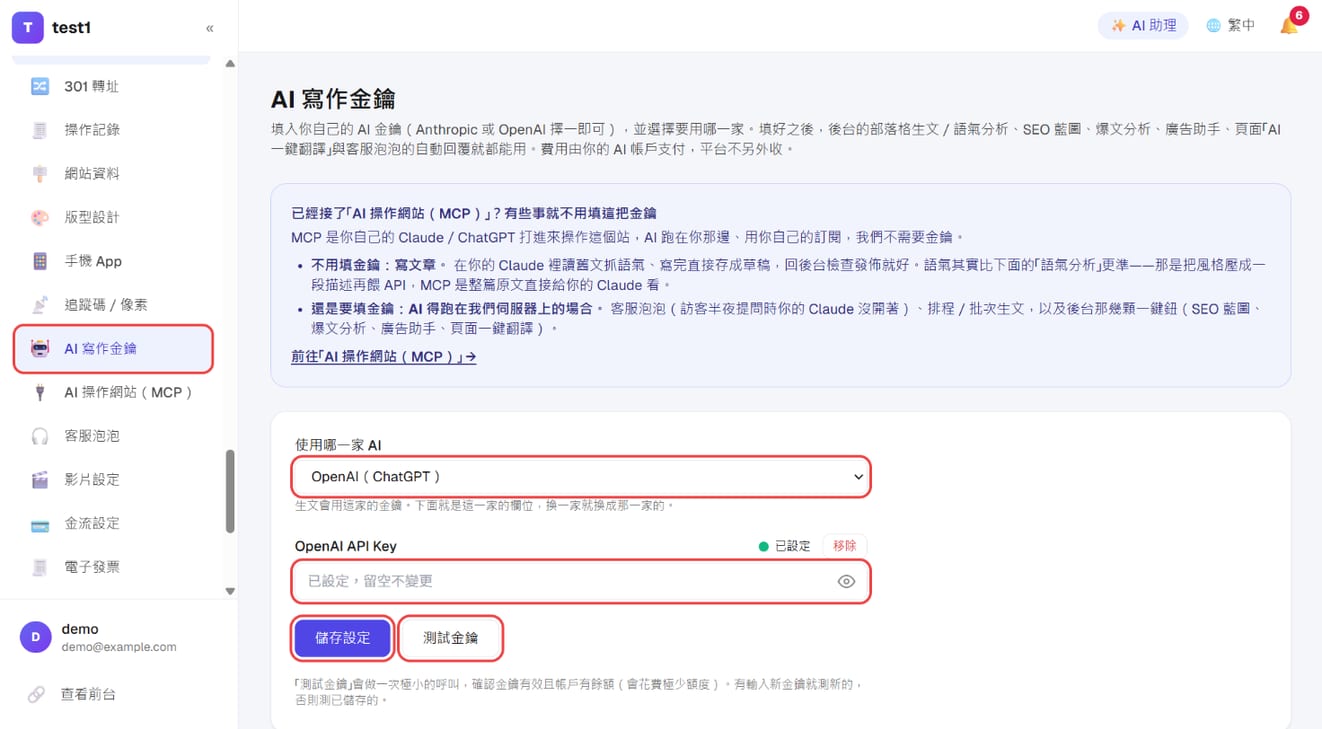Image resolution: width=1322 pixels, height=729 pixels.
Task: Click the 電子發票 receipt icon
Action: click(x=40, y=567)
